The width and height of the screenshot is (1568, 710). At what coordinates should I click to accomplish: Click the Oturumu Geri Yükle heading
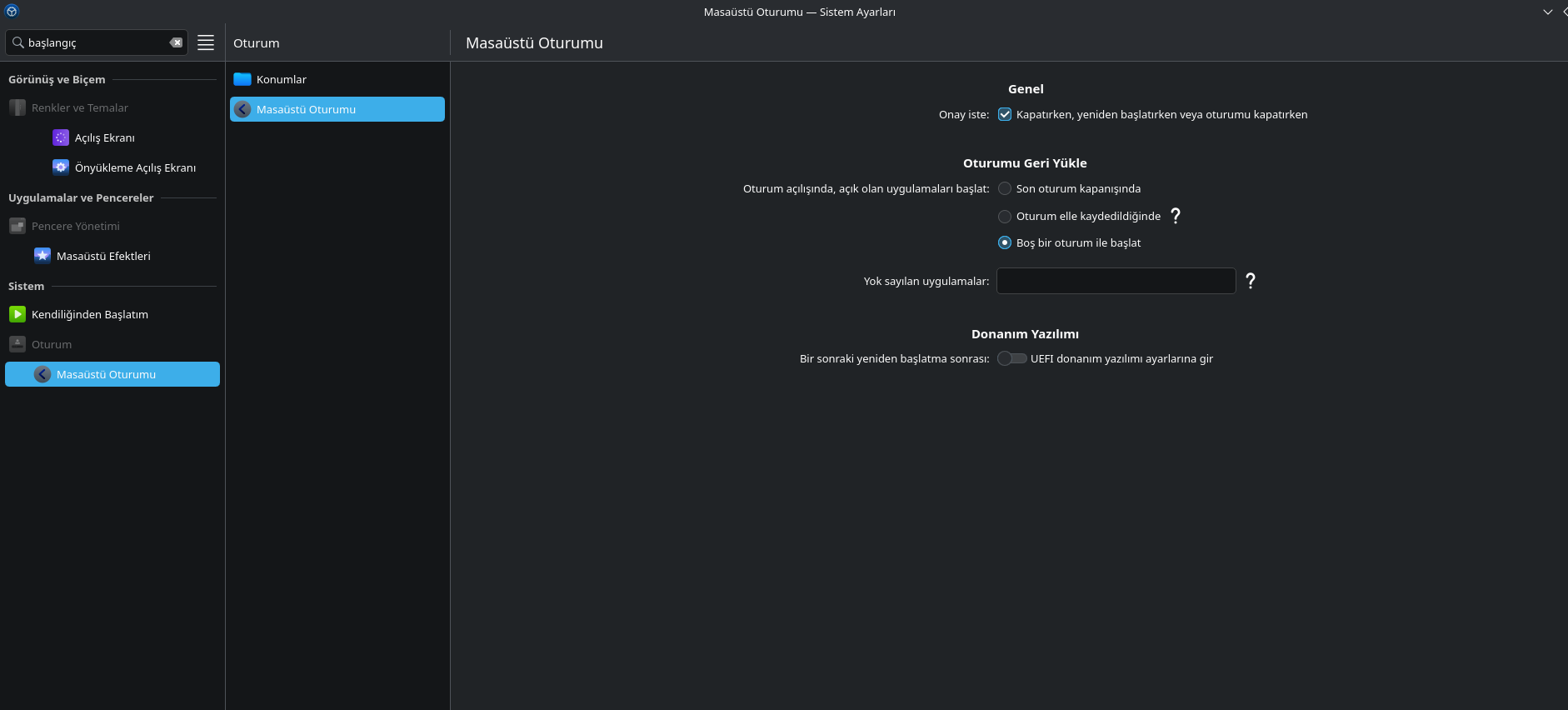(1025, 163)
